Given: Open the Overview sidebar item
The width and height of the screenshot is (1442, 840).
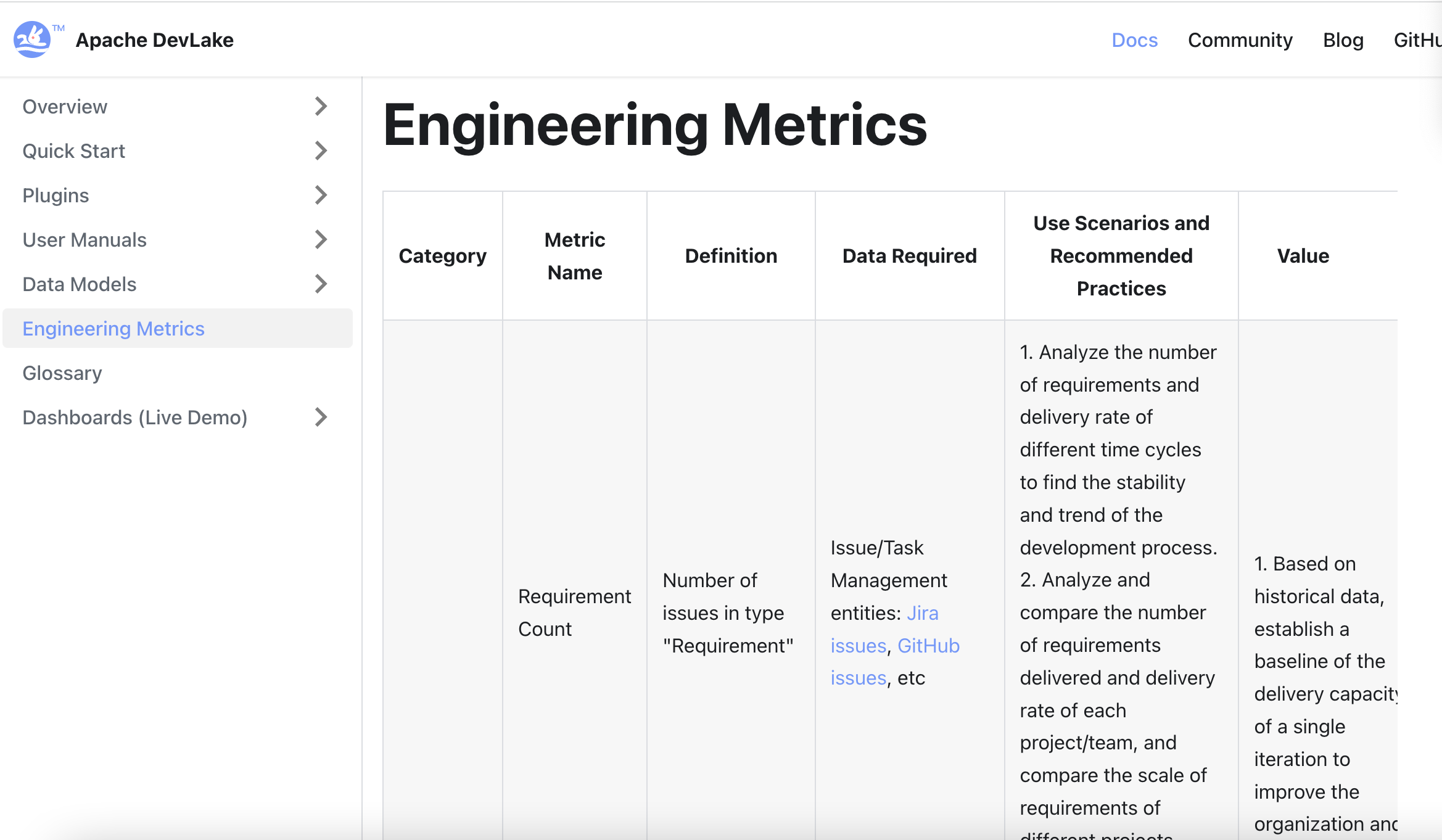Looking at the screenshot, I should tap(65, 106).
